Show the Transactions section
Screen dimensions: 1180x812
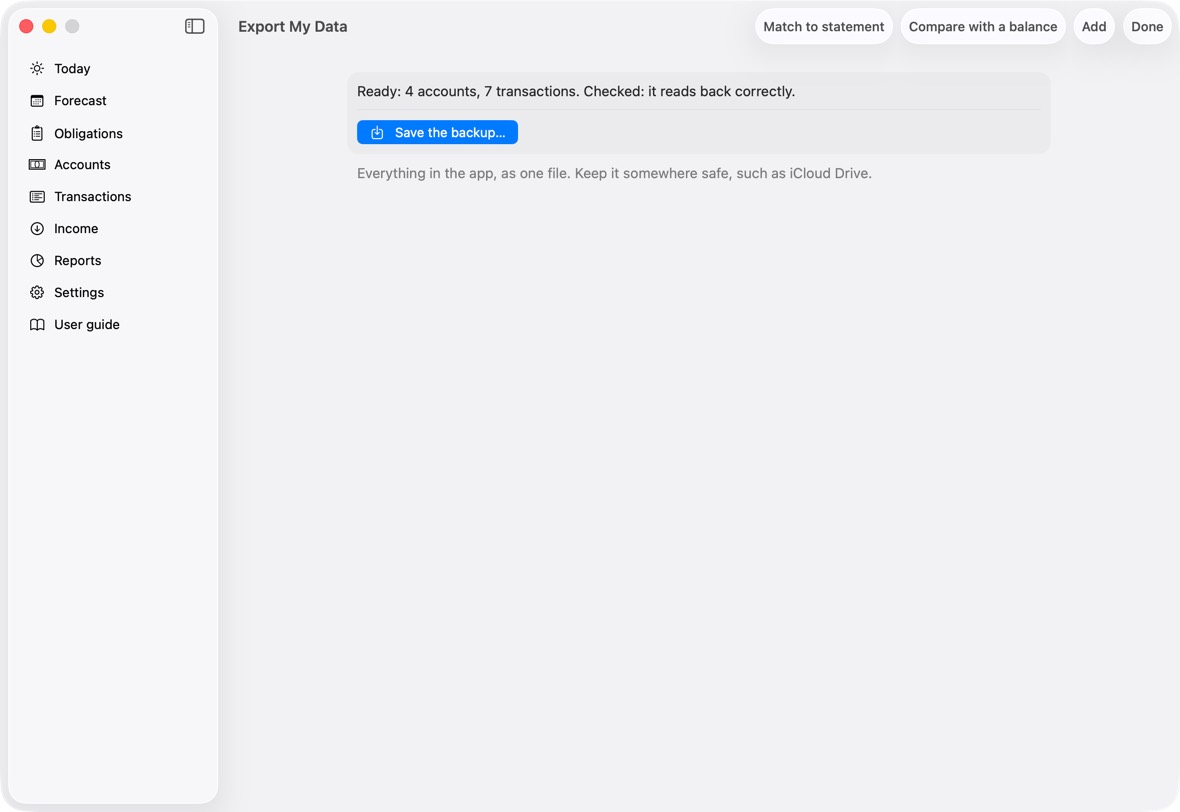pos(93,196)
